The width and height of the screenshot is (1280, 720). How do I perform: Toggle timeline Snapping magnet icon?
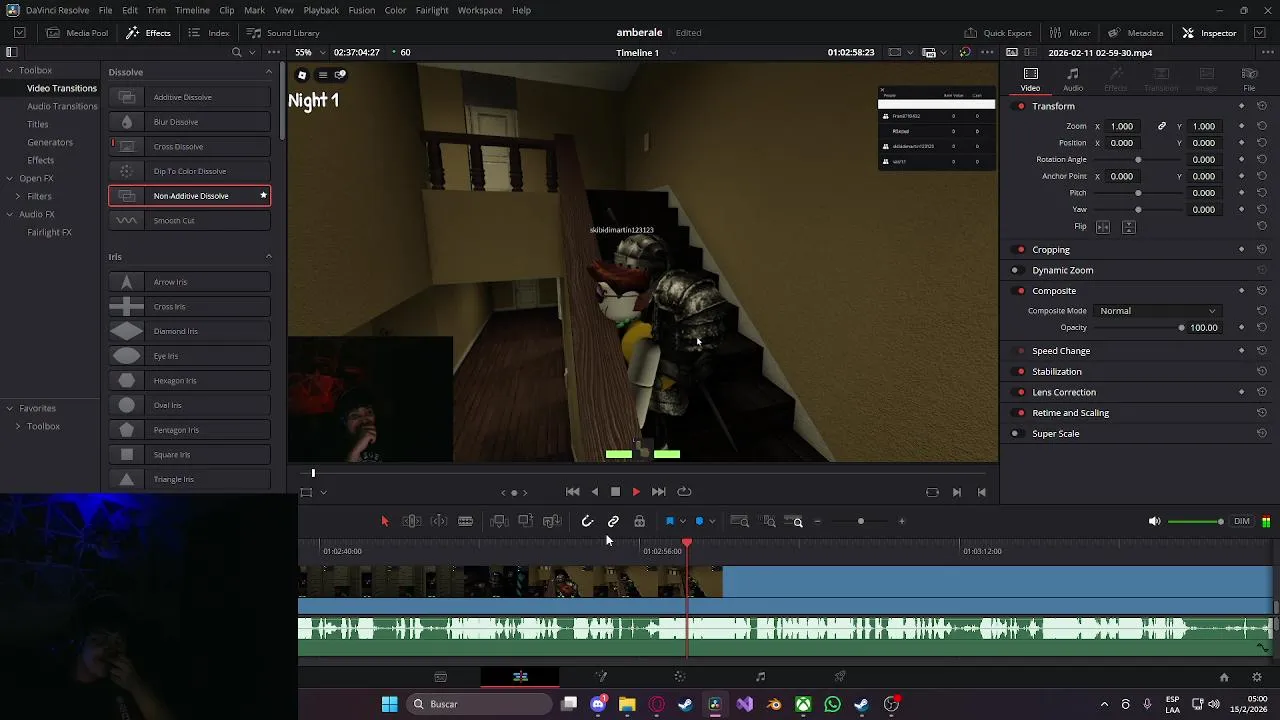pos(587,521)
